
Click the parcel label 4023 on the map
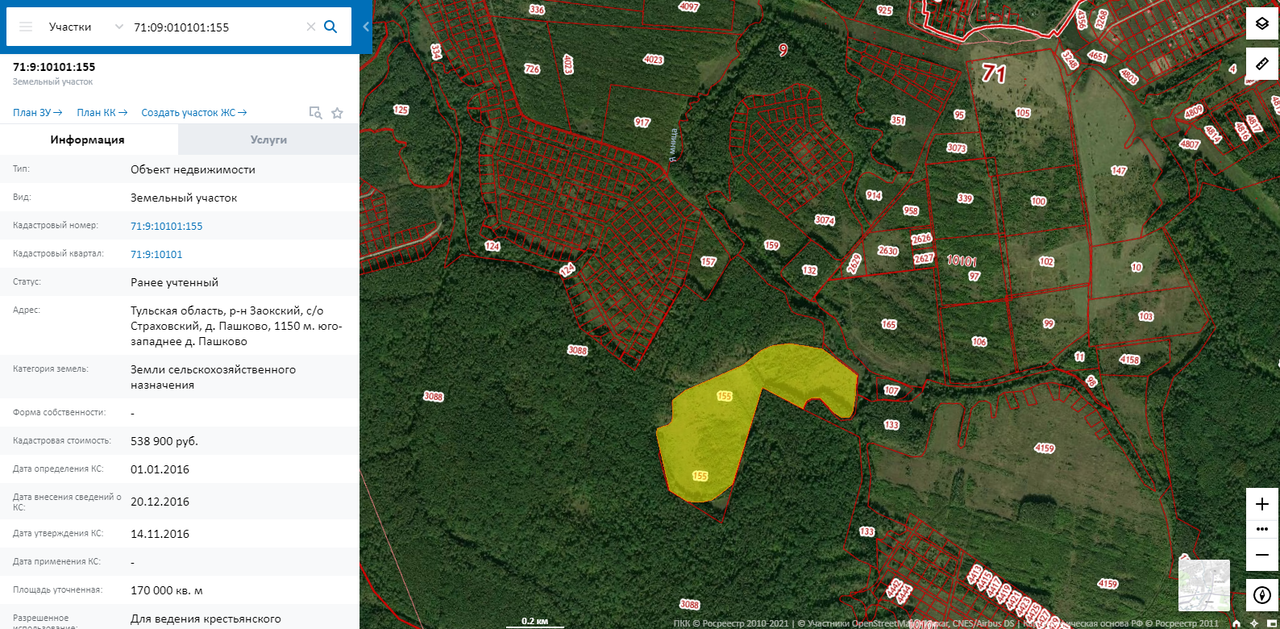click(653, 59)
